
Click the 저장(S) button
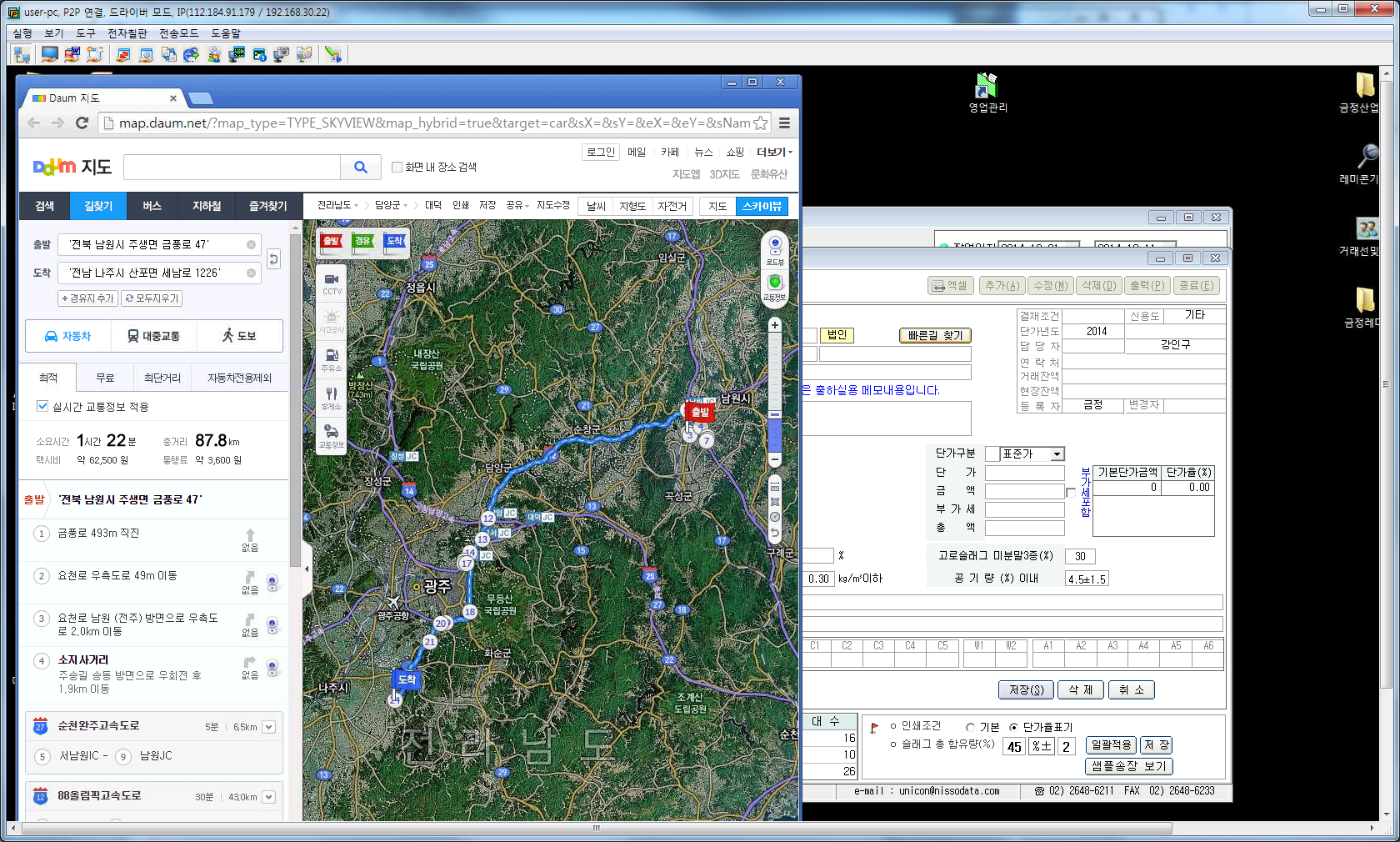point(1026,689)
